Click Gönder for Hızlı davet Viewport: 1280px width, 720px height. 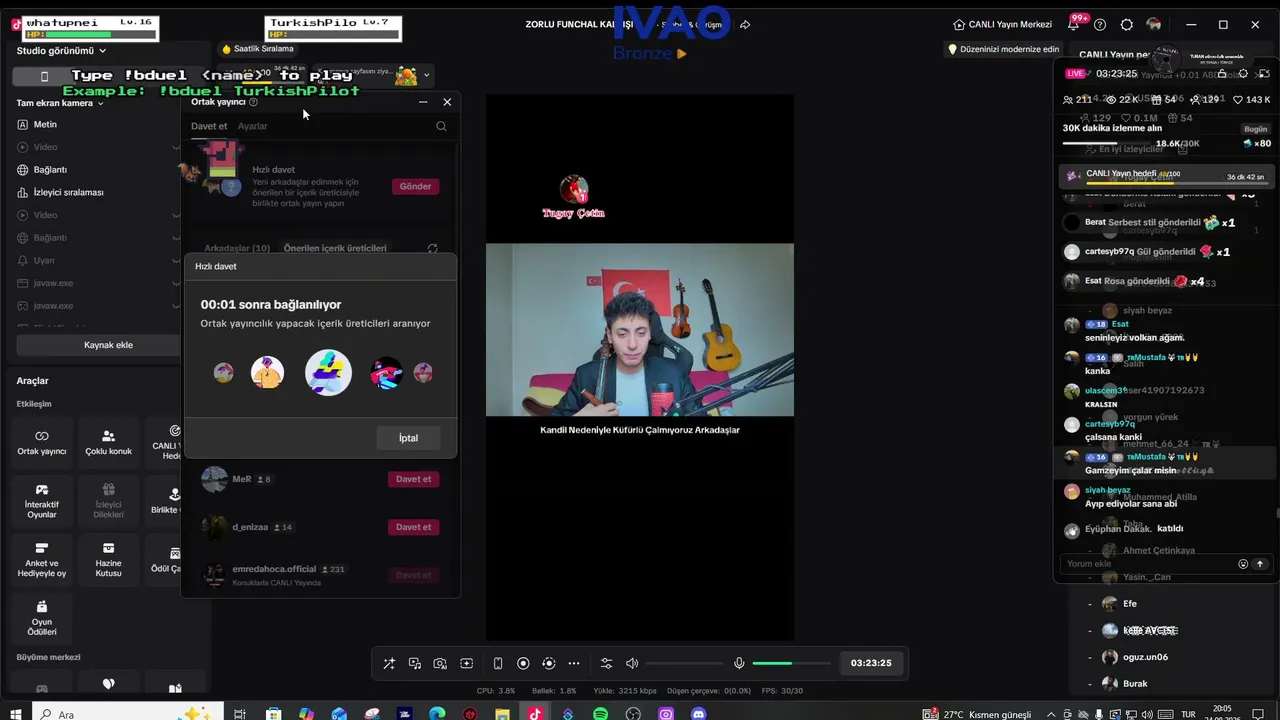415,186
